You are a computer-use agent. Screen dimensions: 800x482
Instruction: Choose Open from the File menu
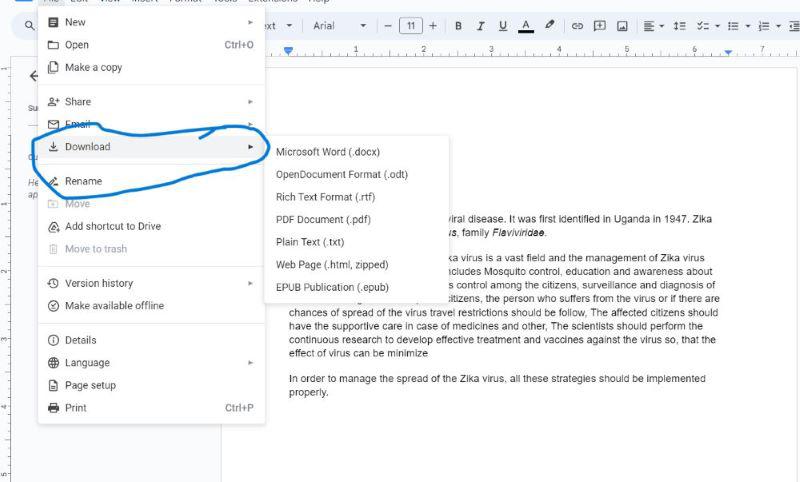(152, 45)
